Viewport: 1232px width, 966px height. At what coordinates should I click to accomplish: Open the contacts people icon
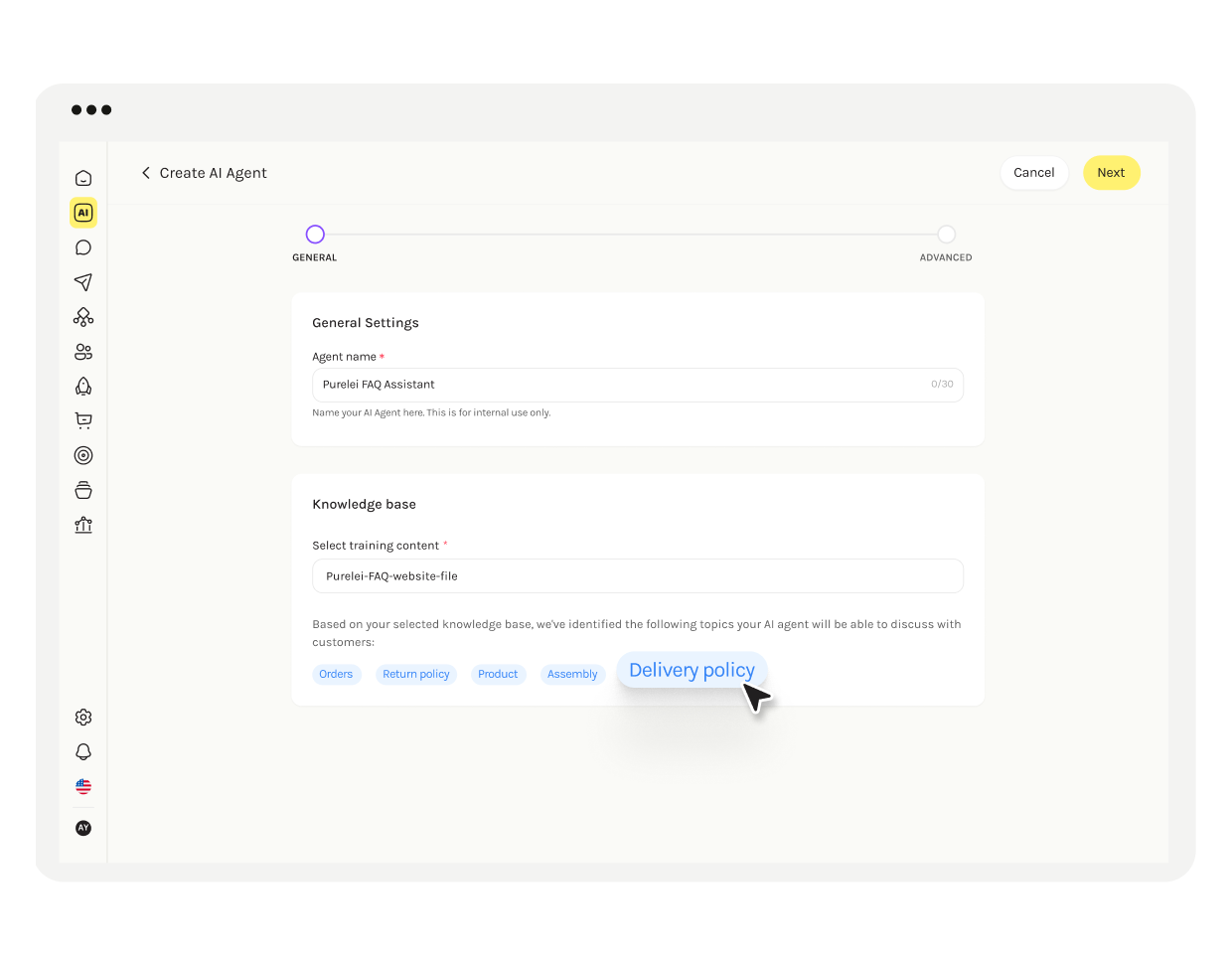click(83, 352)
